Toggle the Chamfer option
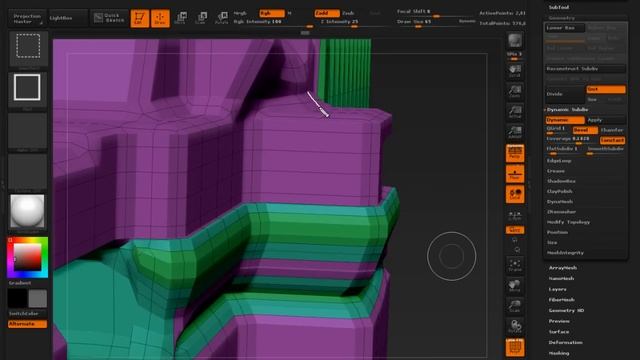 tap(612, 130)
